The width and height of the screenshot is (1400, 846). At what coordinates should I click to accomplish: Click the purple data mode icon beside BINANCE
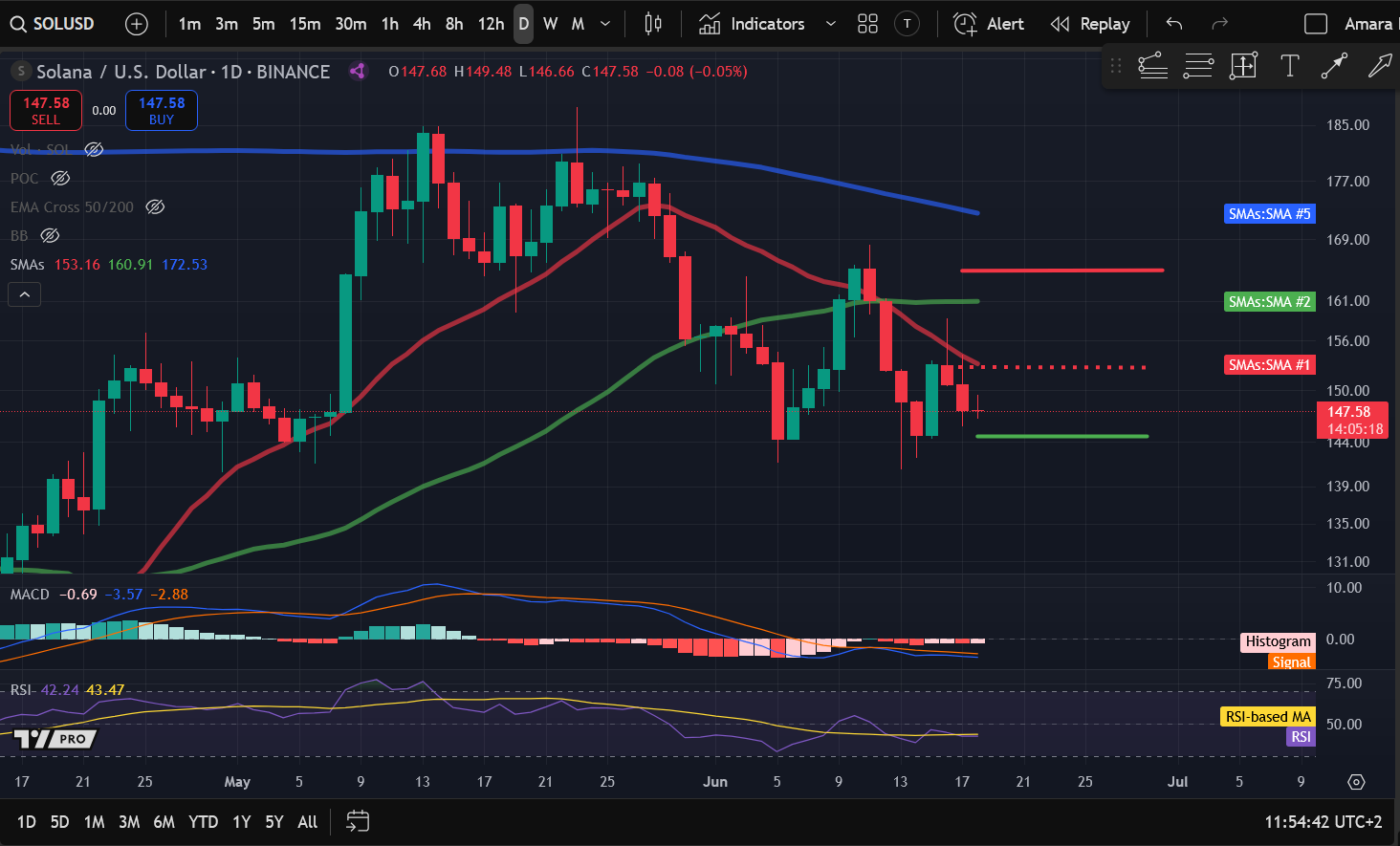[x=358, y=71]
